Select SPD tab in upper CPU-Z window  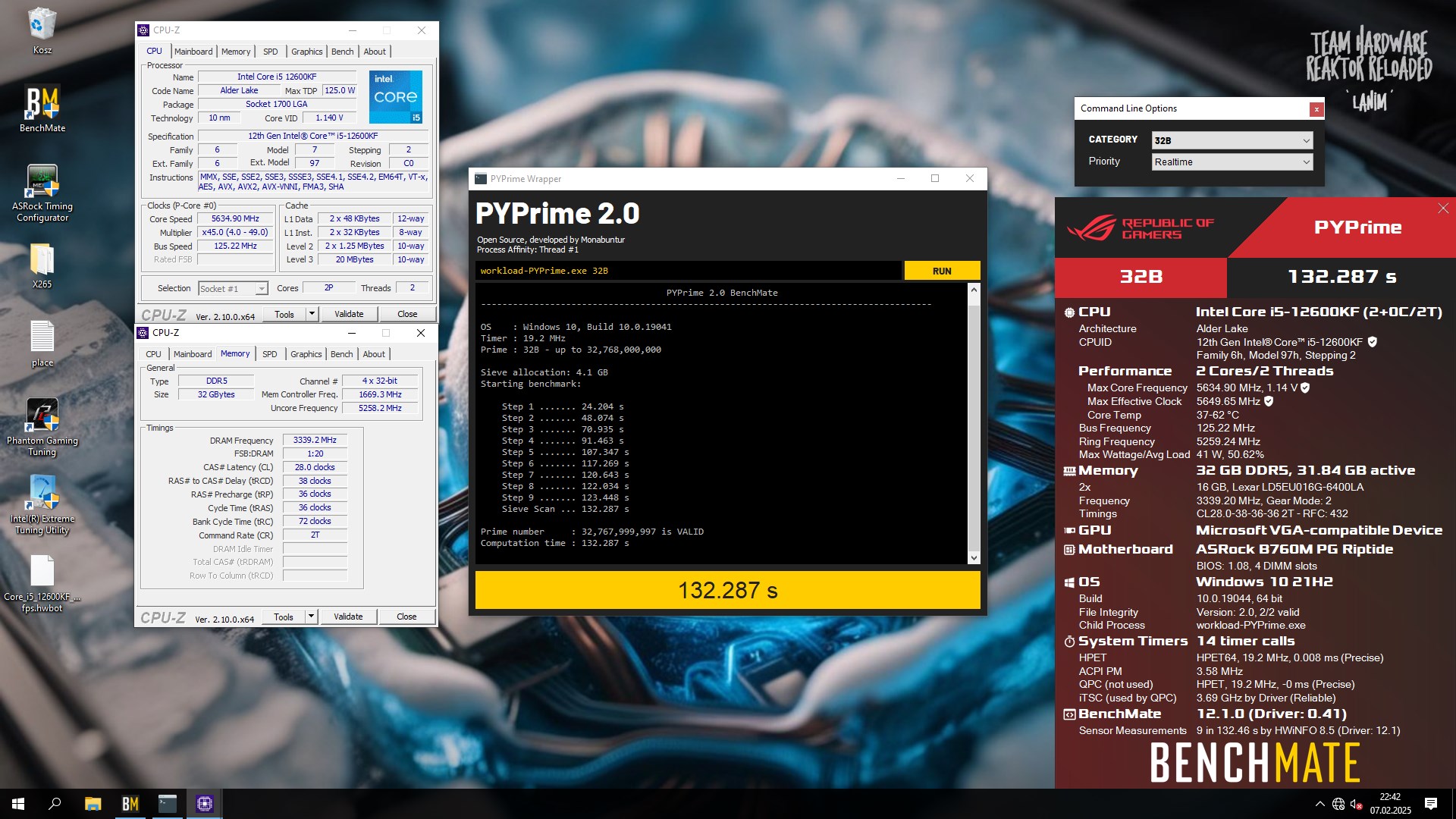click(x=271, y=52)
